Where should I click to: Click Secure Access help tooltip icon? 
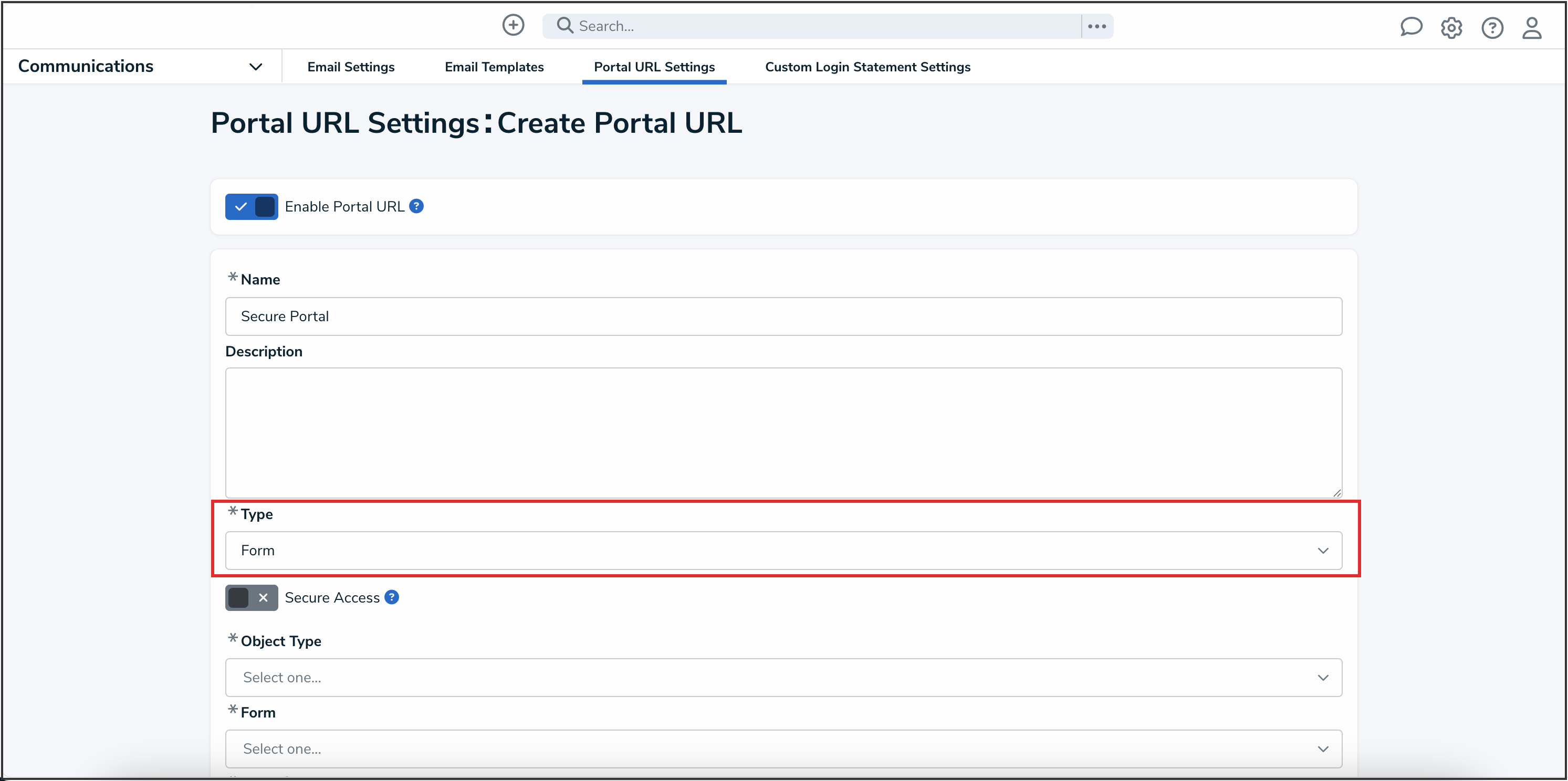(392, 597)
